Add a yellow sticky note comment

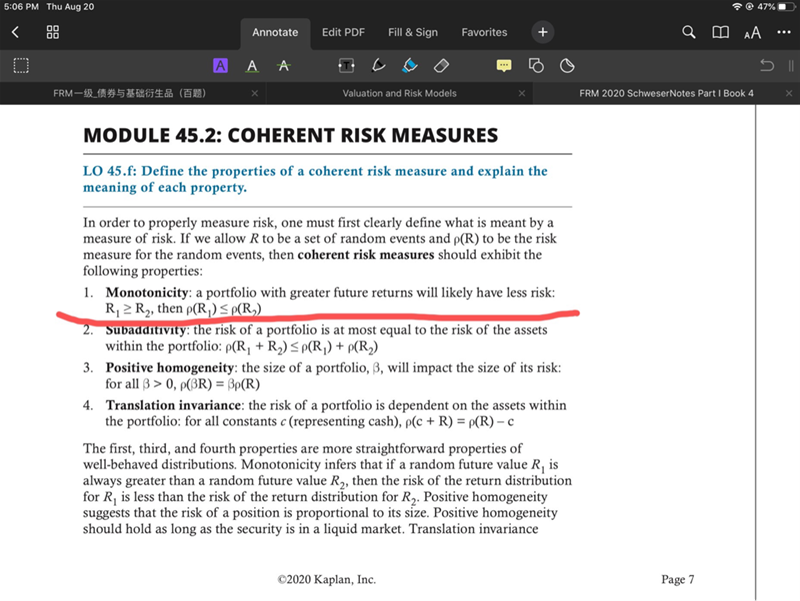pyautogui.click(x=504, y=66)
